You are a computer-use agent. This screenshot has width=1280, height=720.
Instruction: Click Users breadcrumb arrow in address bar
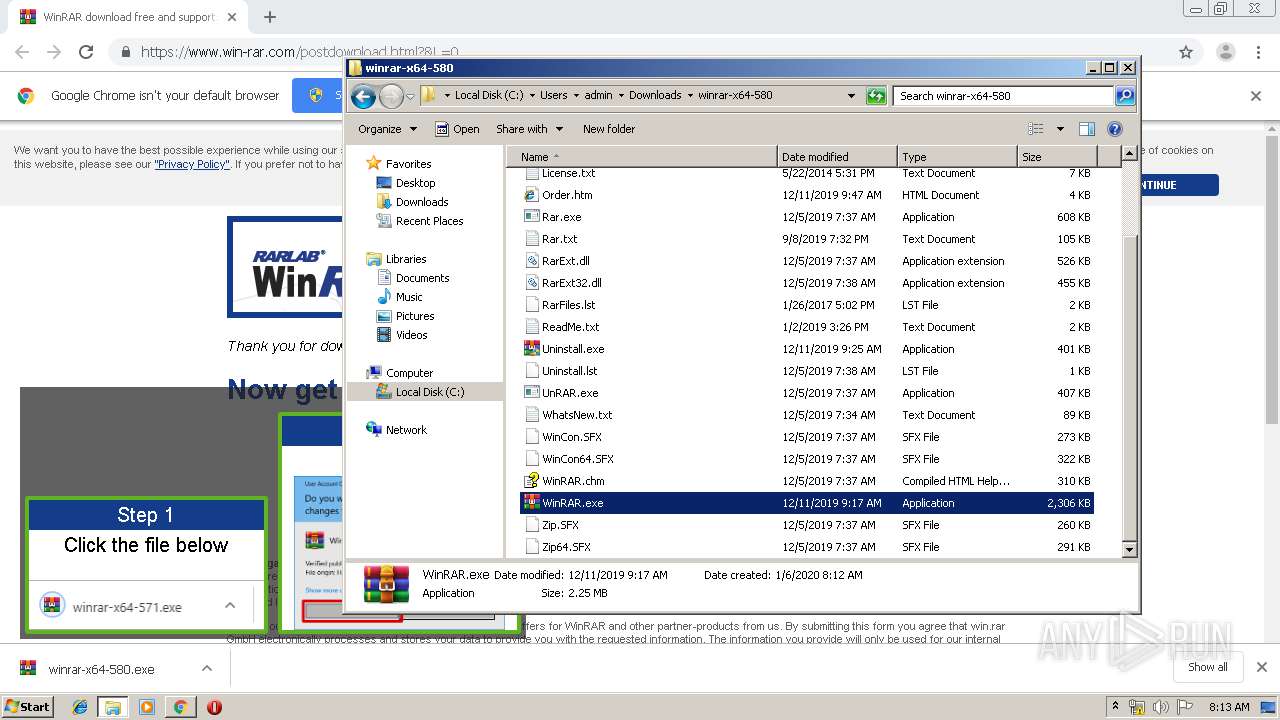click(x=576, y=96)
